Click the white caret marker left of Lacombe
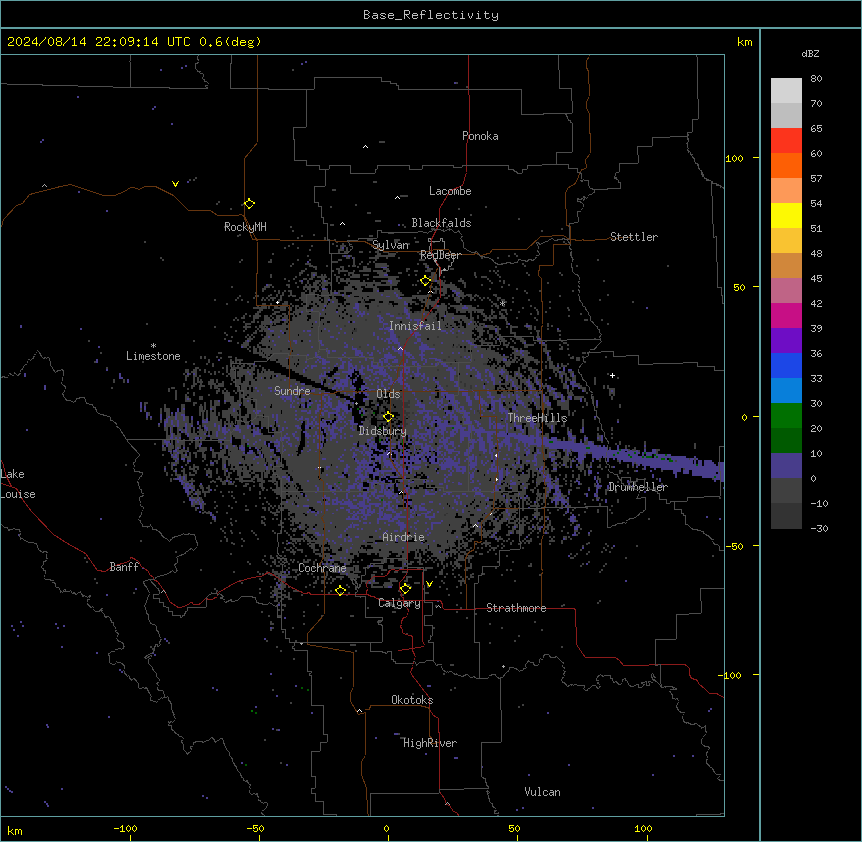 click(397, 197)
